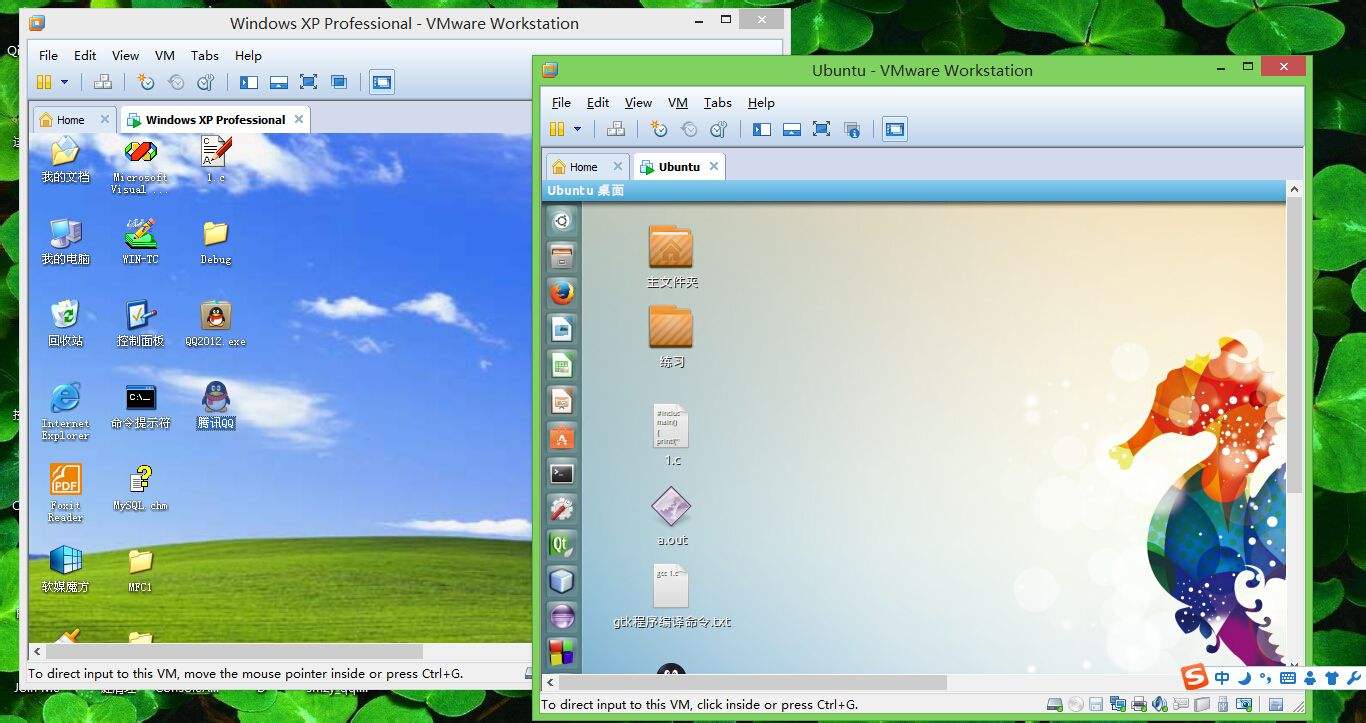Image resolution: width=1366 pixels, height=723 pixels.
Task: Open the File menu in the Ubuntu window
Action: click(561, 102)
